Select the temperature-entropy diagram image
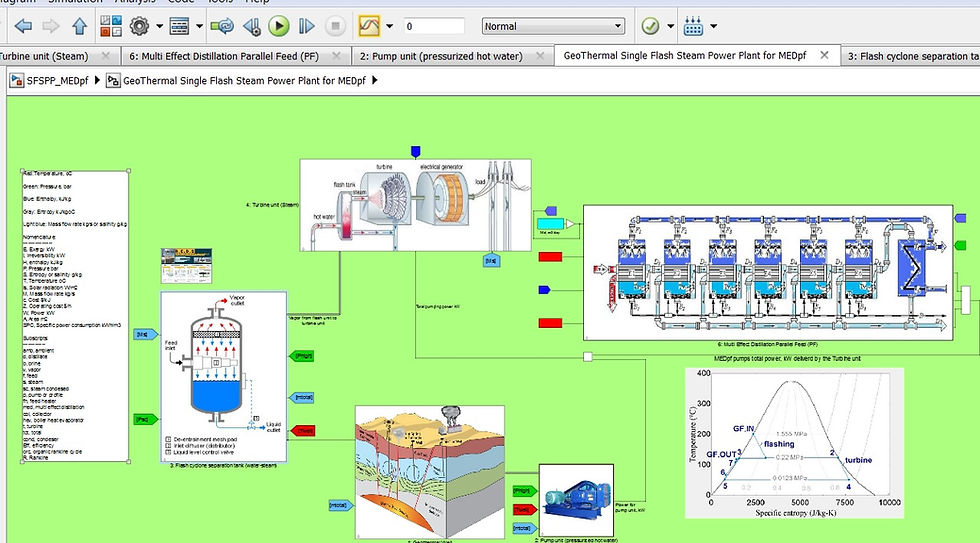Screen dimensions: 980x543 tap(794, 443)
